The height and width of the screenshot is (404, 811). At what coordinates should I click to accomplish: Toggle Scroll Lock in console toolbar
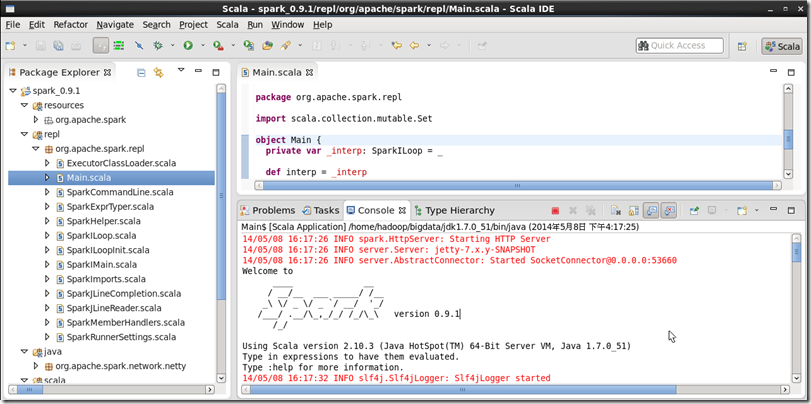tap(633, 211)
